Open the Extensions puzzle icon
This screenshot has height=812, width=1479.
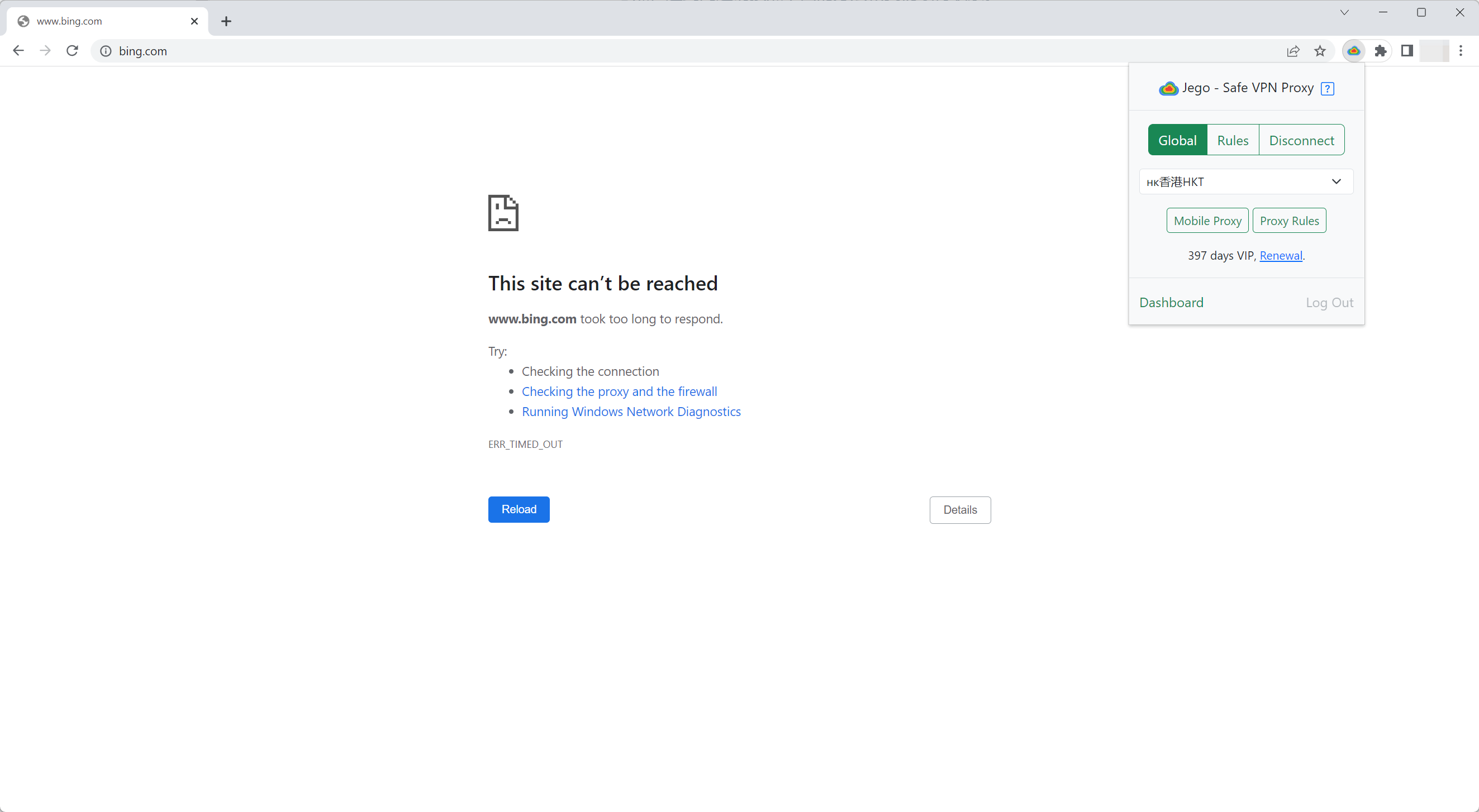coord(1381,51)
